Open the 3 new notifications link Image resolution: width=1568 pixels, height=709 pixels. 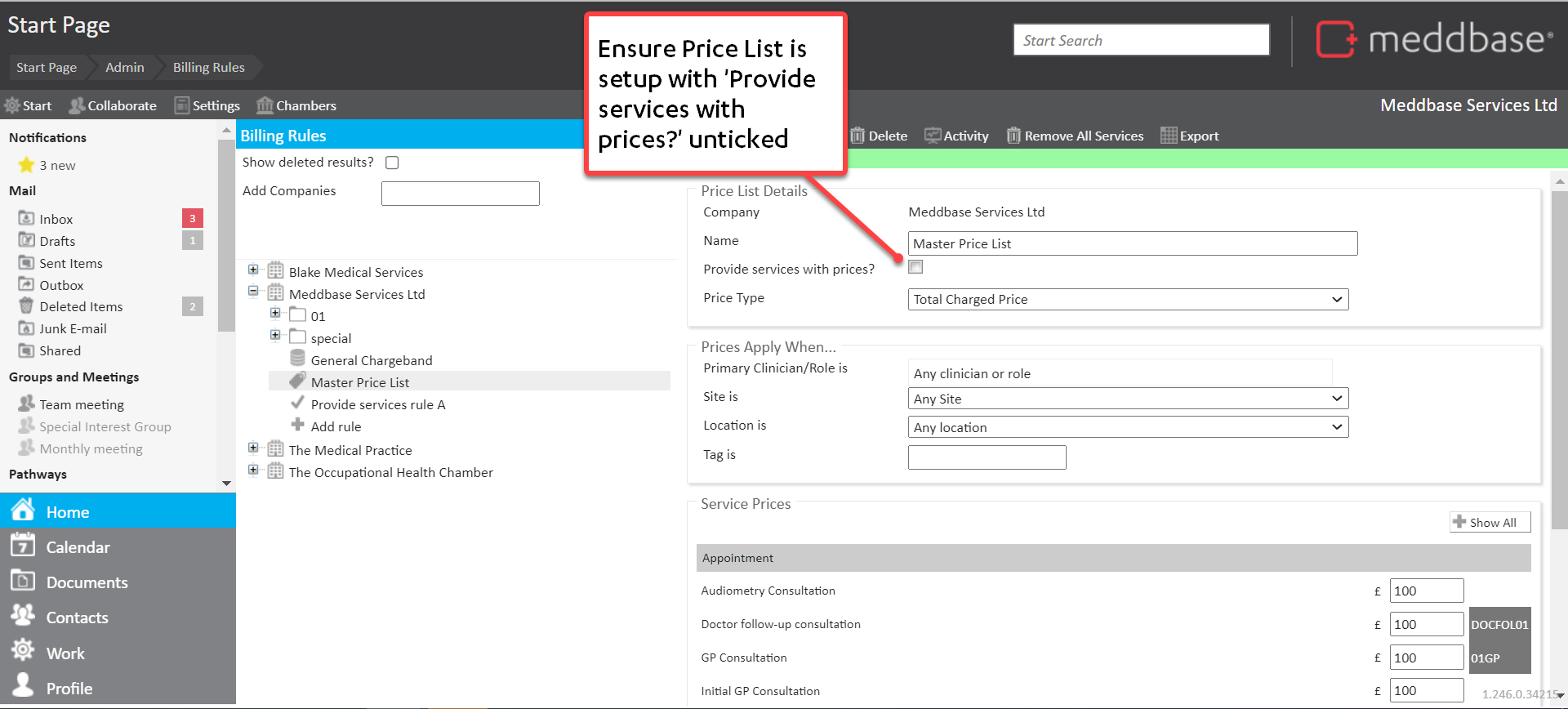coord(57,166)
